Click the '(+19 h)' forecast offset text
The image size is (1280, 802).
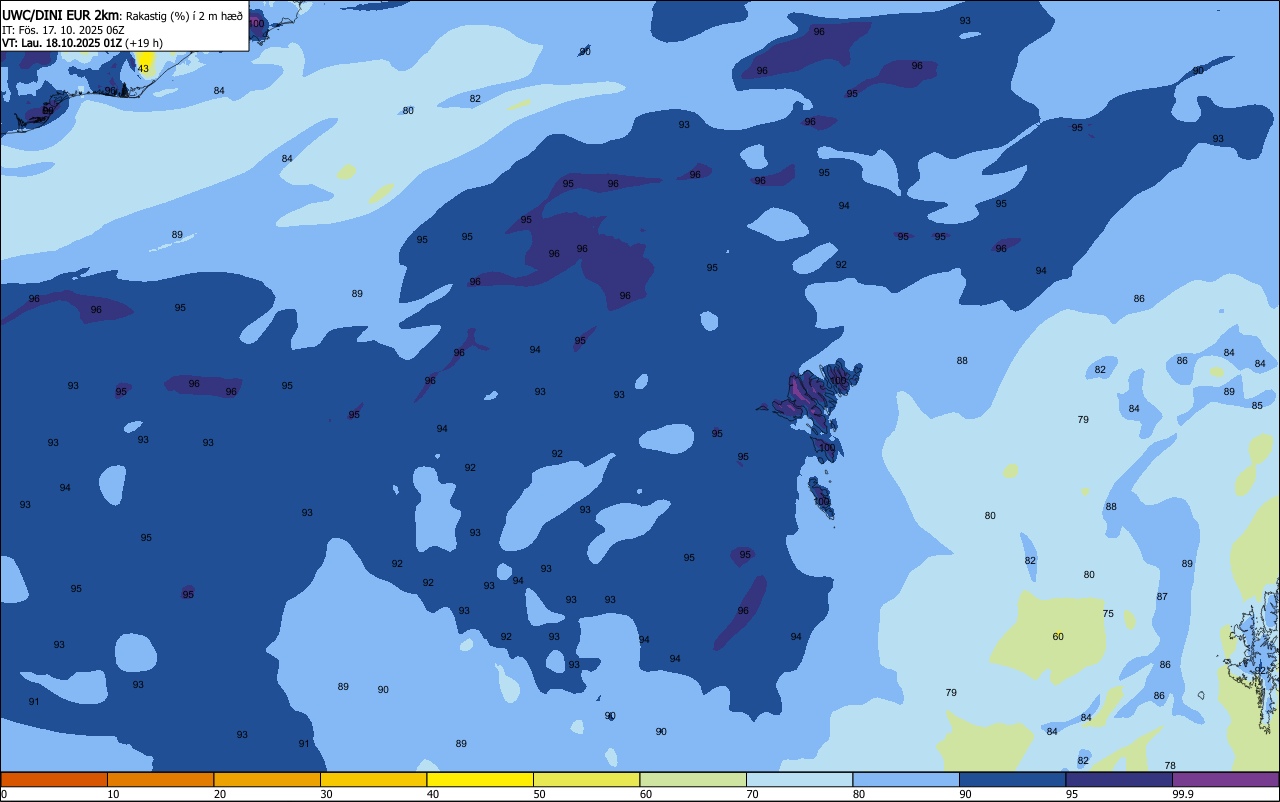(x=144, y=43)
